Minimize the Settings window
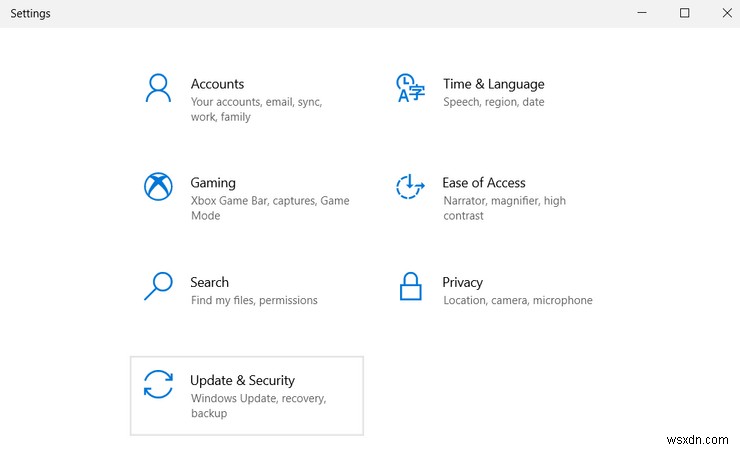The height and width of the screenshot is (450, 740). [x=643, y=13]
